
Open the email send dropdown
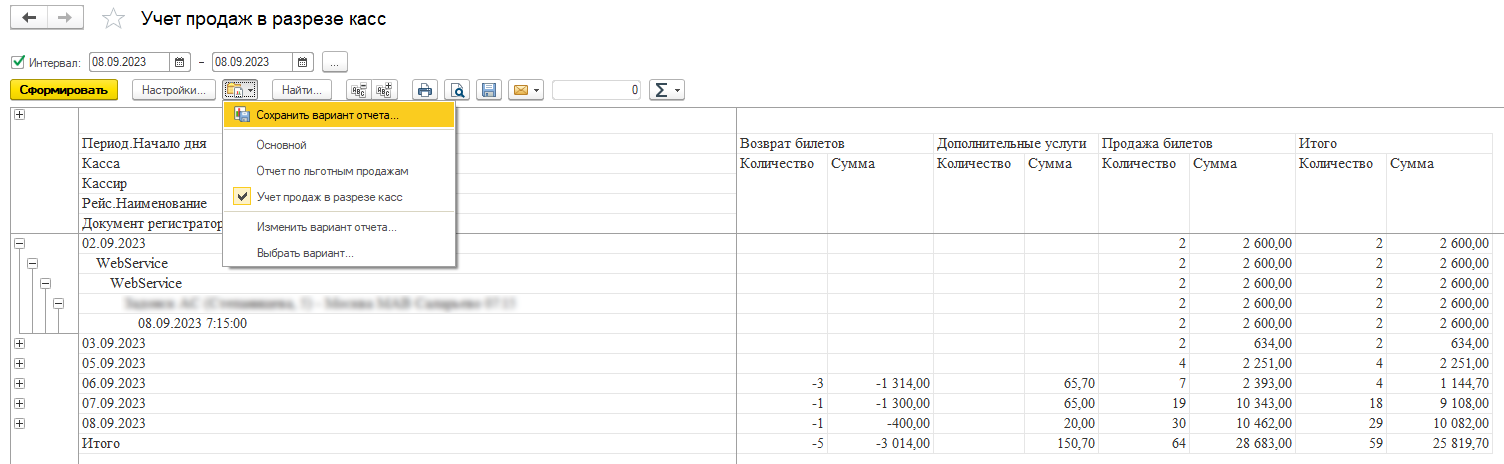[x=525, y=90]
